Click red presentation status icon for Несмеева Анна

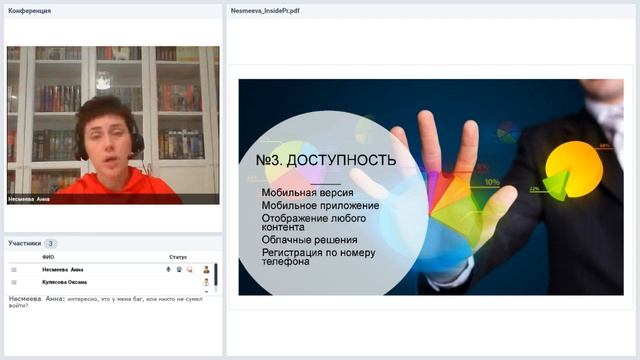pos(189,269)
